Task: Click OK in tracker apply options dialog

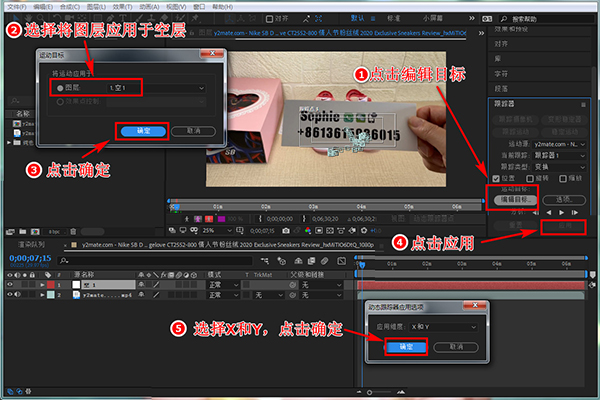Action: coord(406,347)
